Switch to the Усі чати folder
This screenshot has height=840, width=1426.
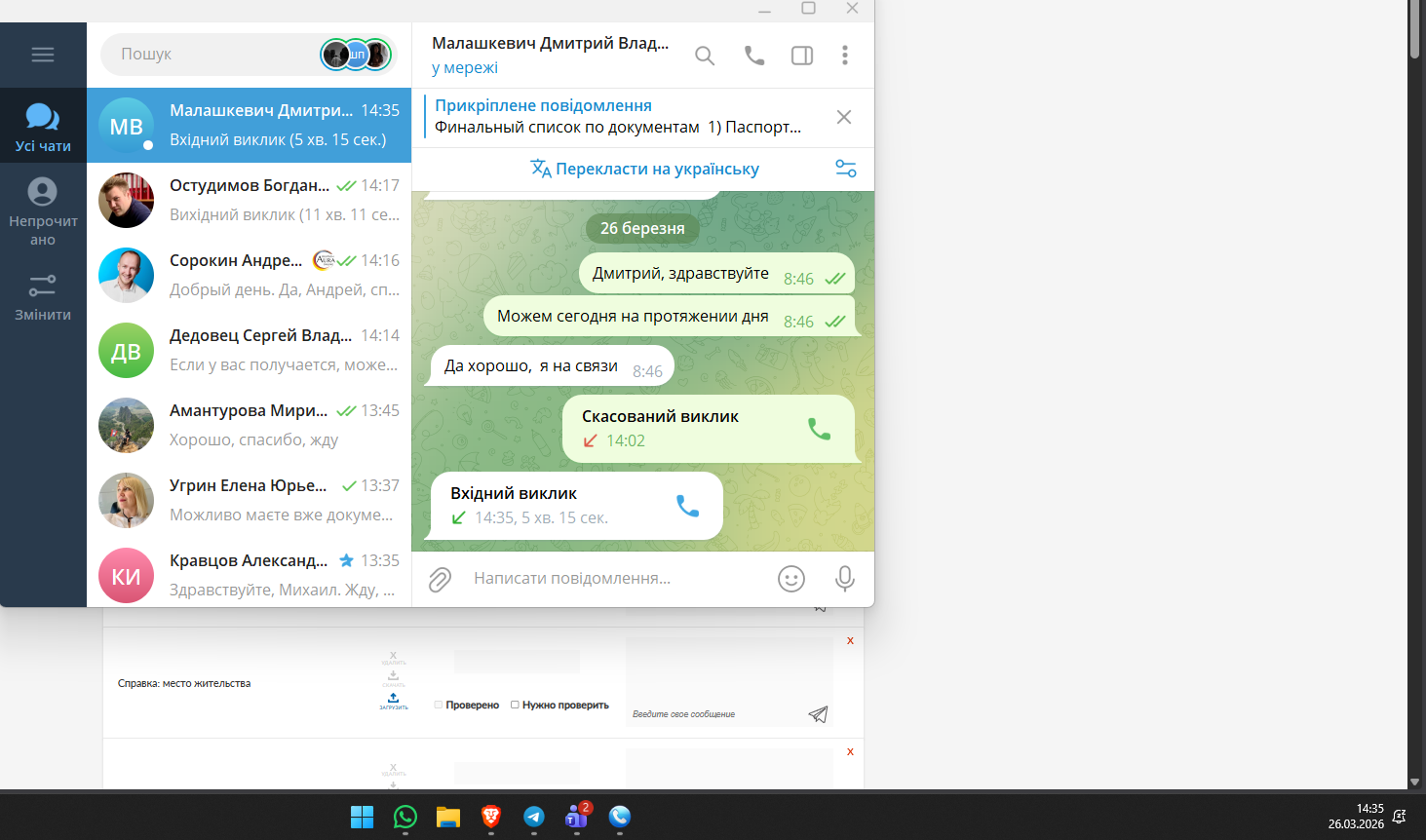point(43,127)
